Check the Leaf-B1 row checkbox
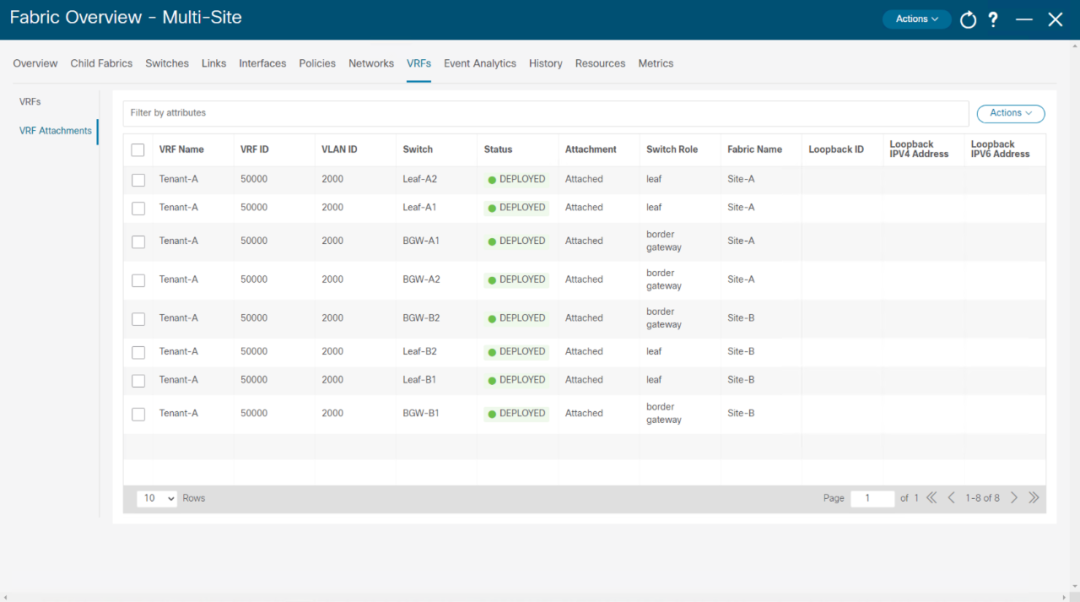This screenshot has width=1080, height=602. pyautogui.click(x=138, y=381)
